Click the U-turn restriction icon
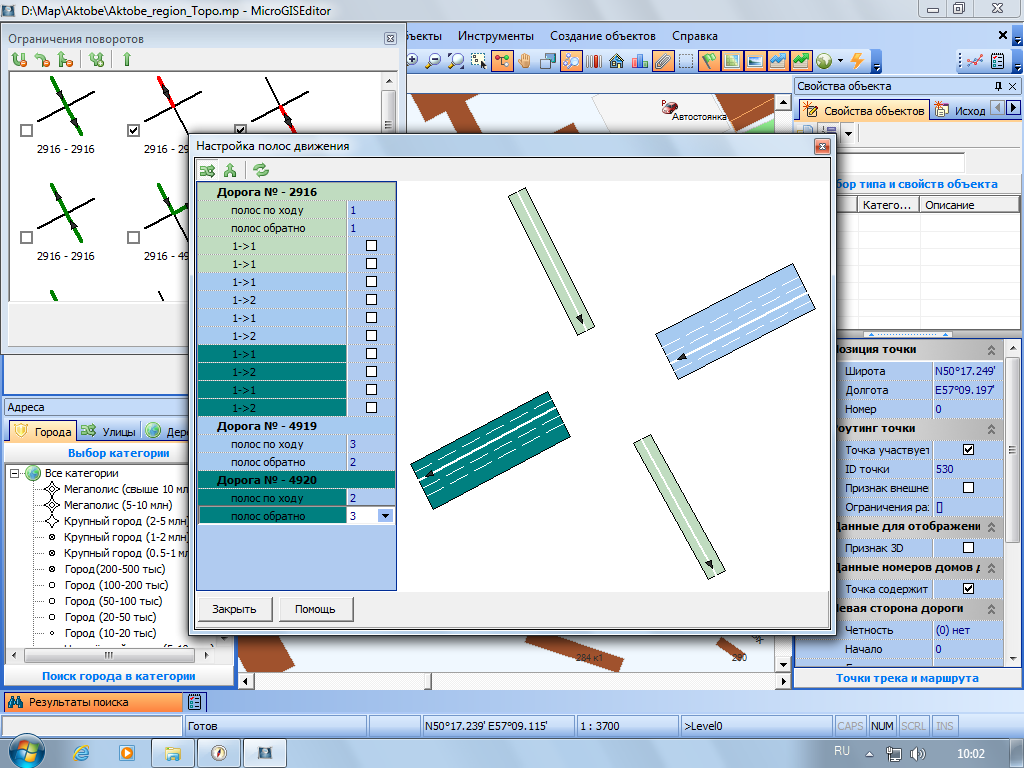 click(x=19, y=60)
